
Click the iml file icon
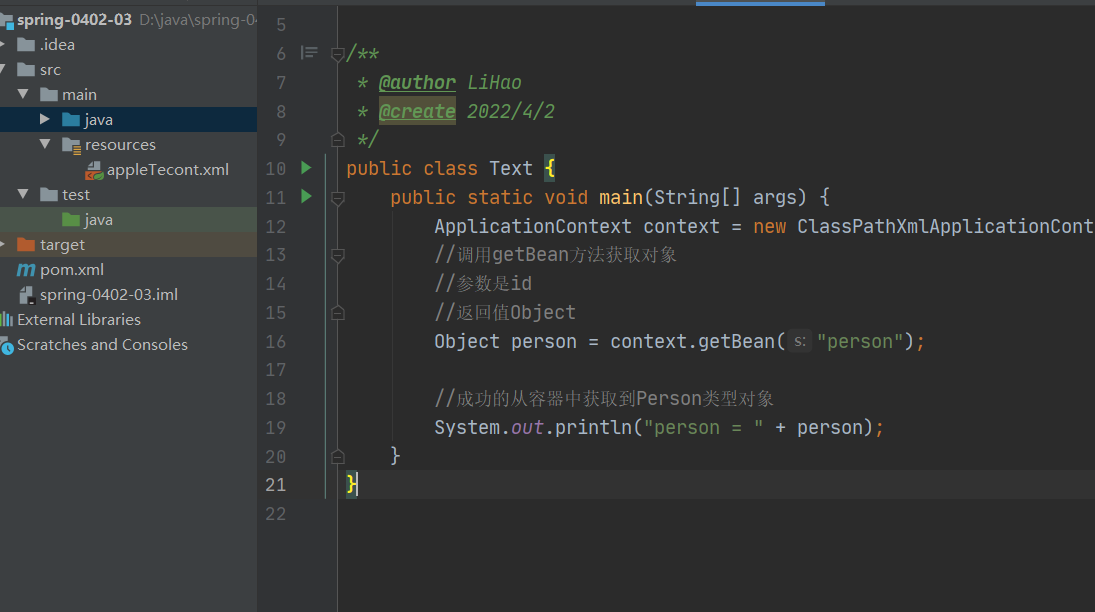pos(27,295)
